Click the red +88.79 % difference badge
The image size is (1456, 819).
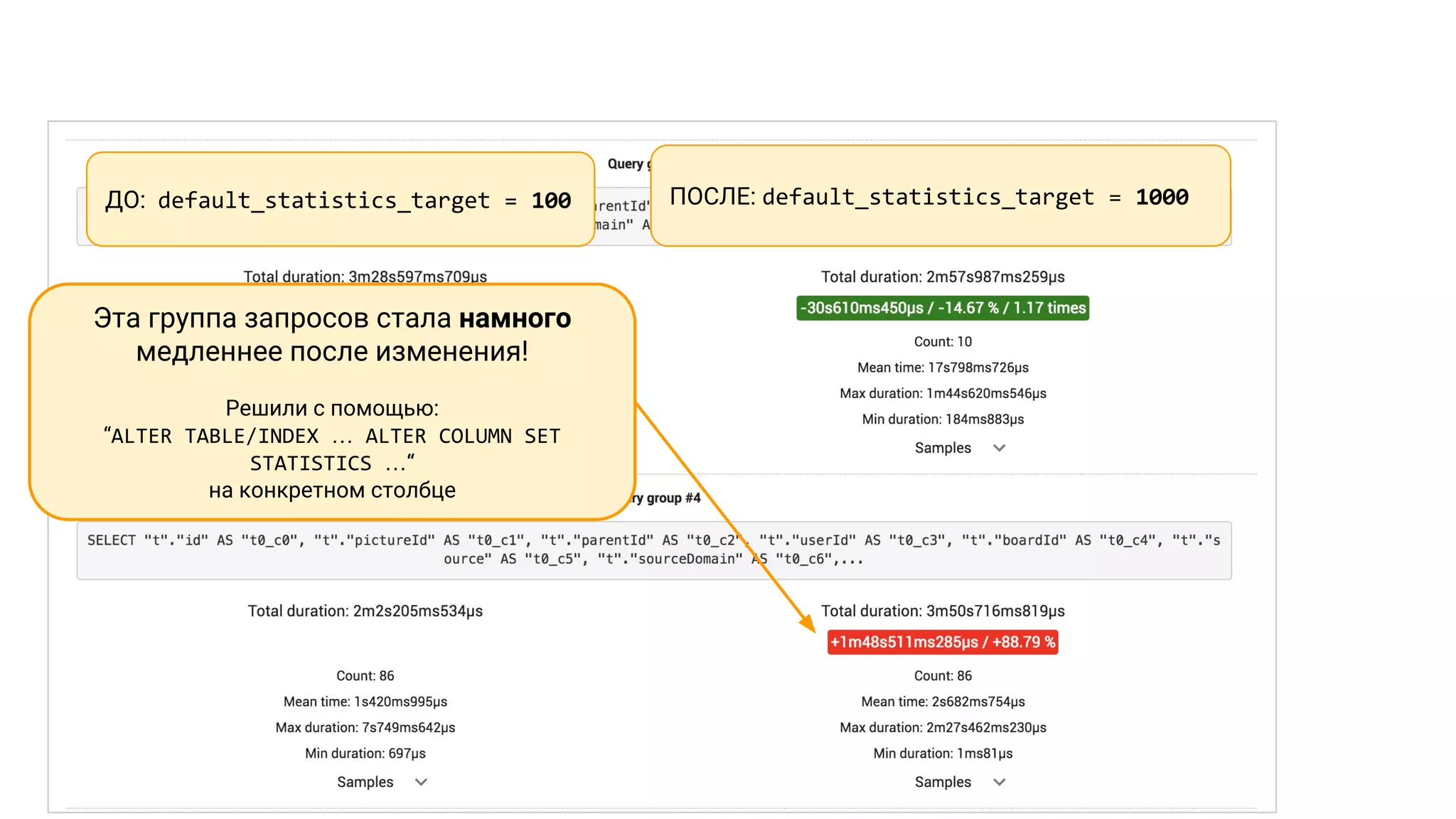942,642
